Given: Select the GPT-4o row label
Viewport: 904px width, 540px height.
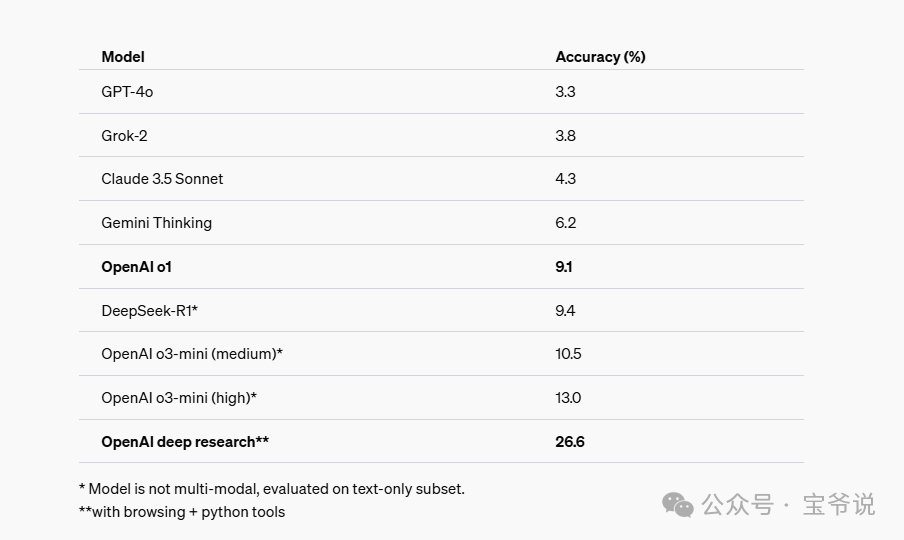Looking at the screenshot, I should coord(127,91).
